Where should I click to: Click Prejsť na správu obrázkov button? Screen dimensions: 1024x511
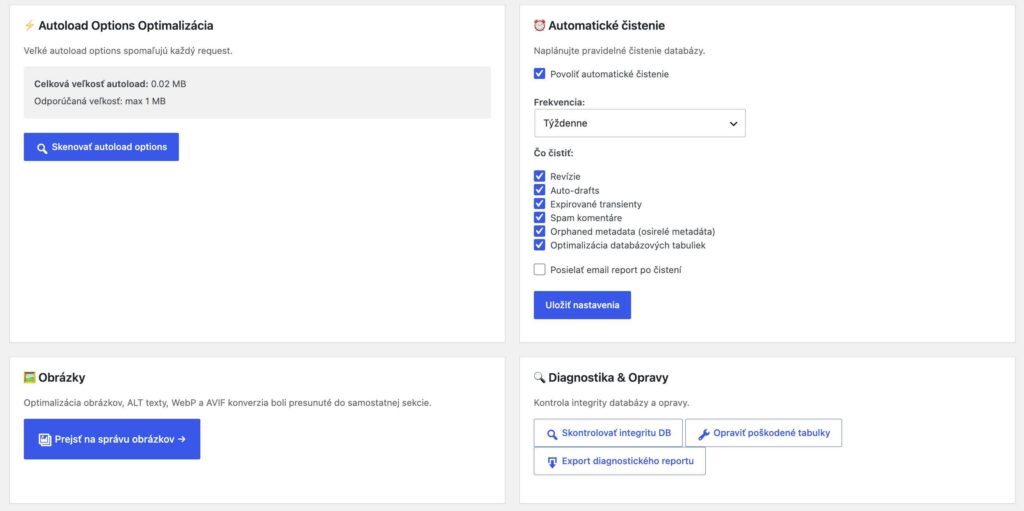112,439
